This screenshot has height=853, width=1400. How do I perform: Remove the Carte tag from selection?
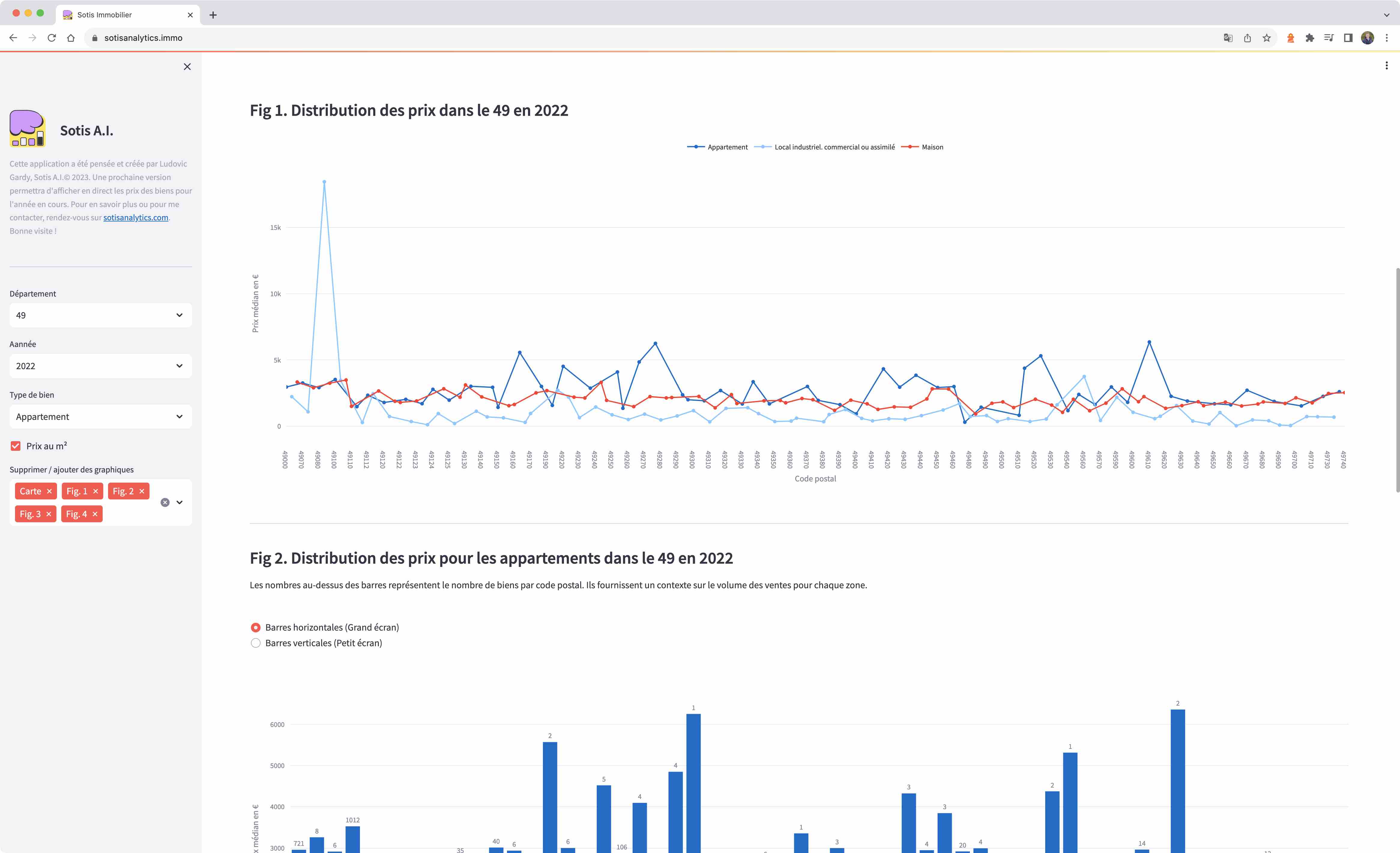tap(50, 491)
